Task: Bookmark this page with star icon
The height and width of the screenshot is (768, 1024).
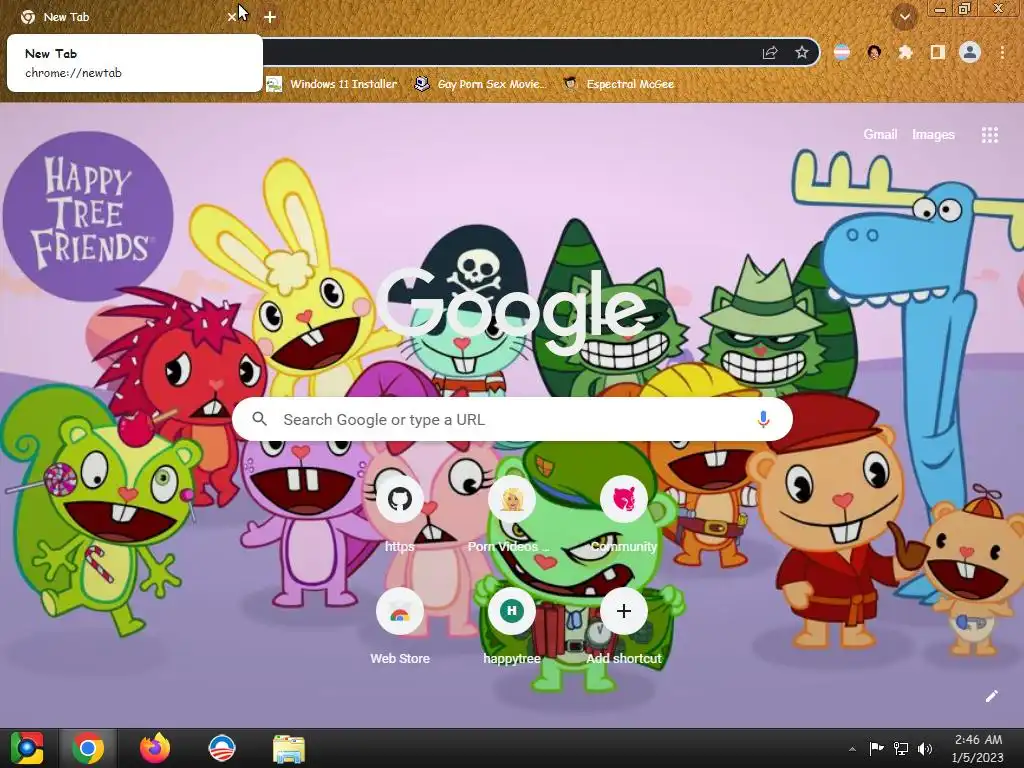Action: click(802, 53)
